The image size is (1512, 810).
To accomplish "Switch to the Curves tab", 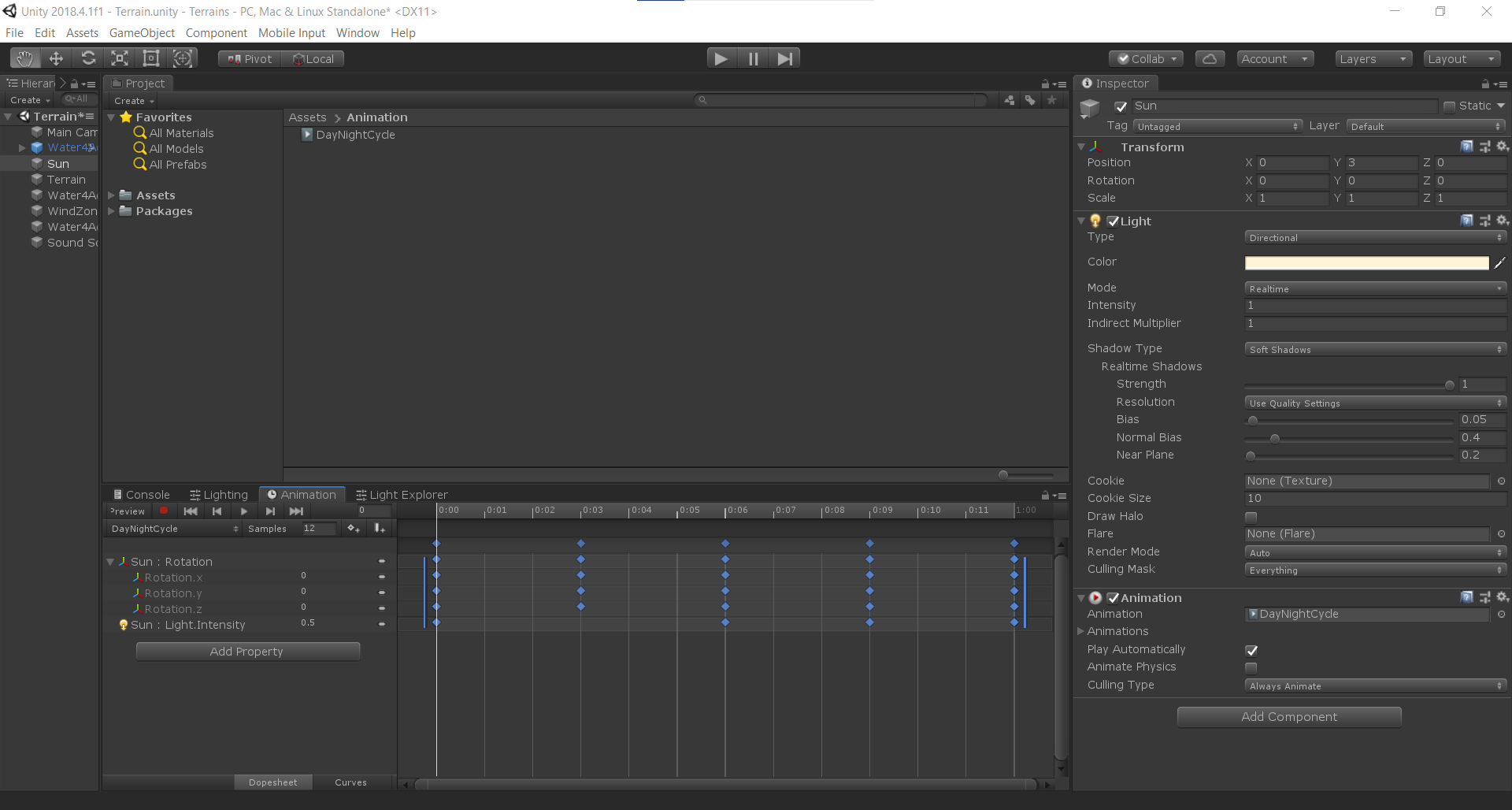I will [x=350, y=782].
